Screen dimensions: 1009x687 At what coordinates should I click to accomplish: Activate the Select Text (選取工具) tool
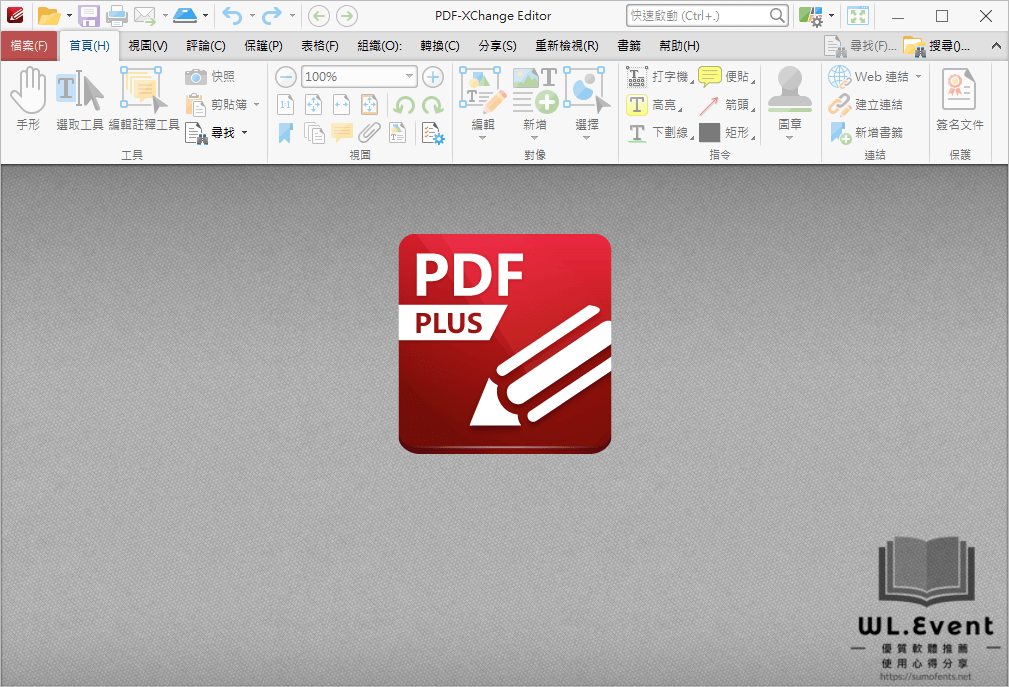tap(80, 100)
